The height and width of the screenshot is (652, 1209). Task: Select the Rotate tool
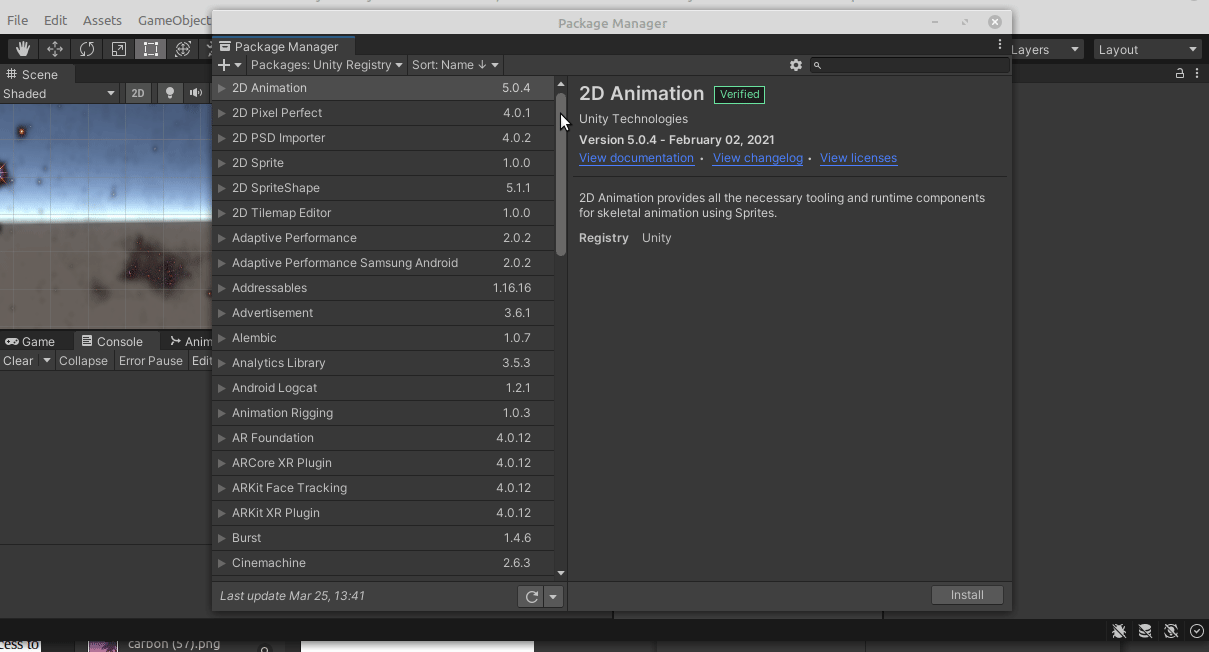click(x=87, y=49)
